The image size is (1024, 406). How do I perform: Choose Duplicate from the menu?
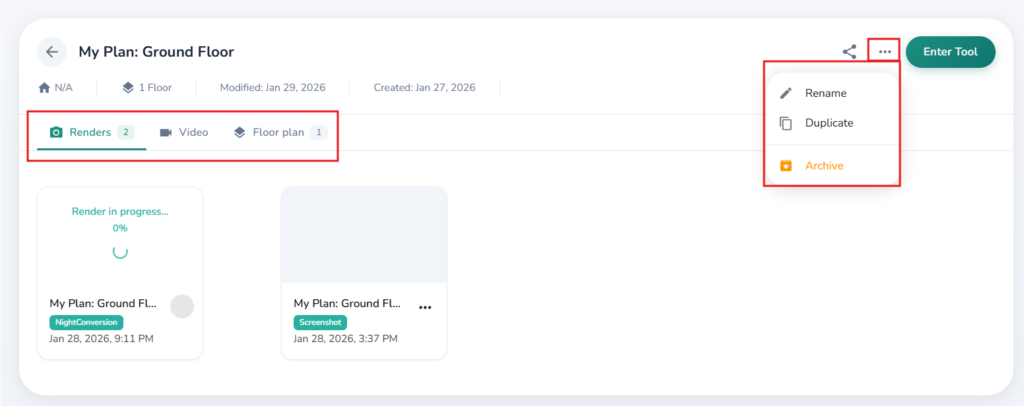tap(829, 123)
